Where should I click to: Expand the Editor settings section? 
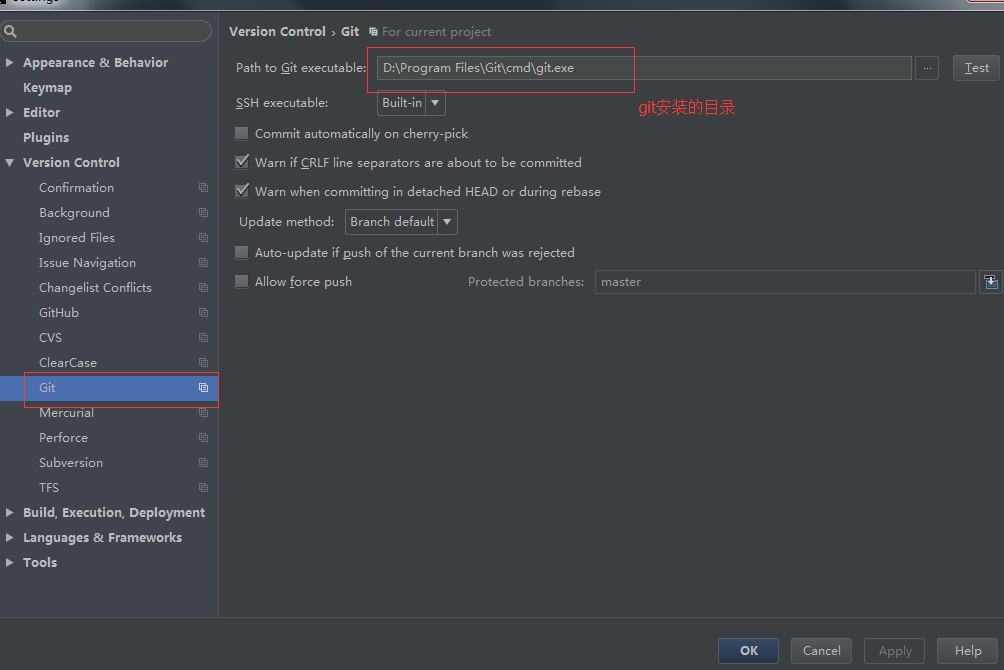pyautogui.click(x=10, y=112)
